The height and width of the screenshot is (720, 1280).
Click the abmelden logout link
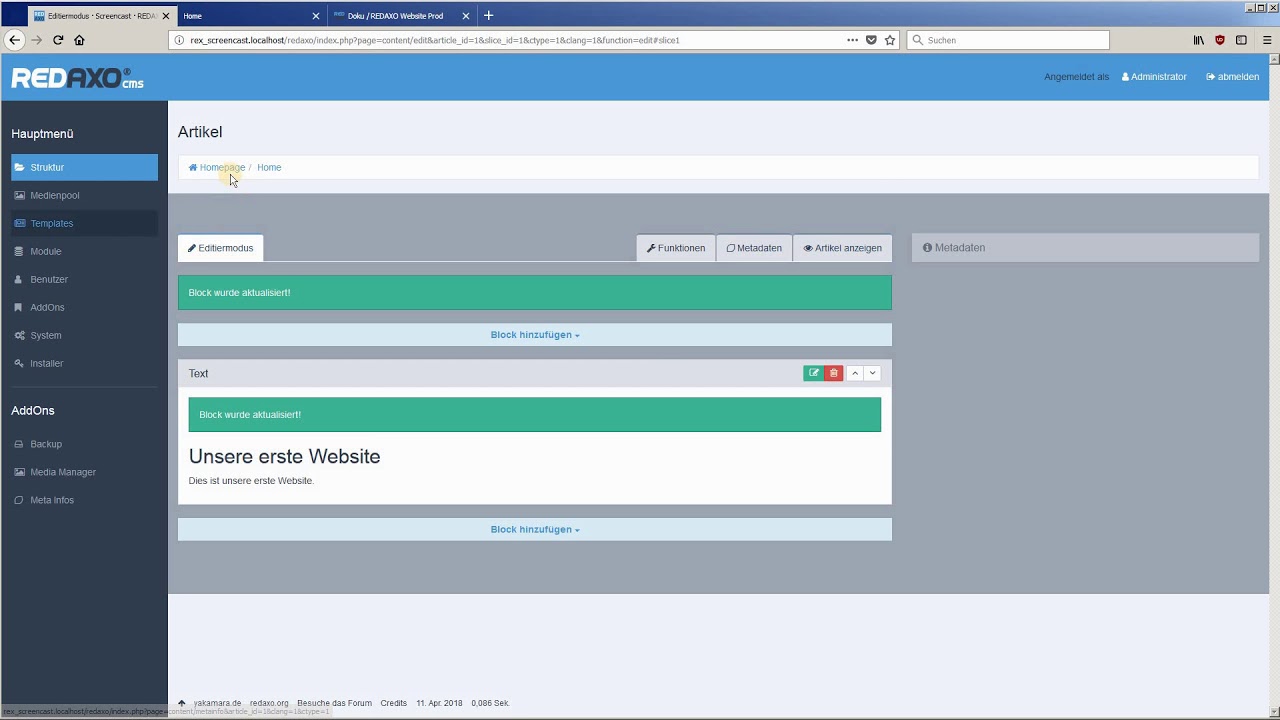pos(1232,77)
